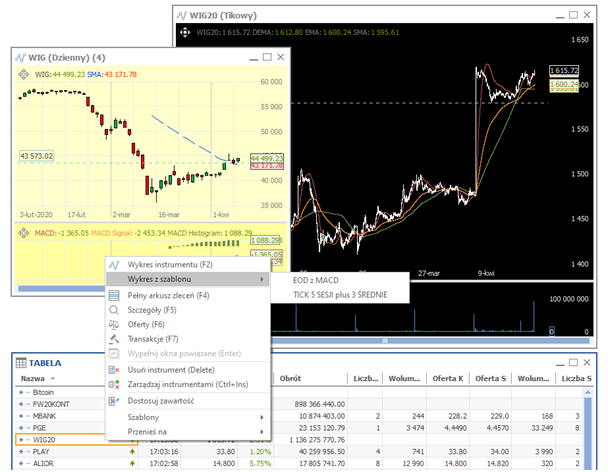Sort by Liczba S column header
Image resolution: width=608 pixels, height=472 pixels.
pos(577,379)
